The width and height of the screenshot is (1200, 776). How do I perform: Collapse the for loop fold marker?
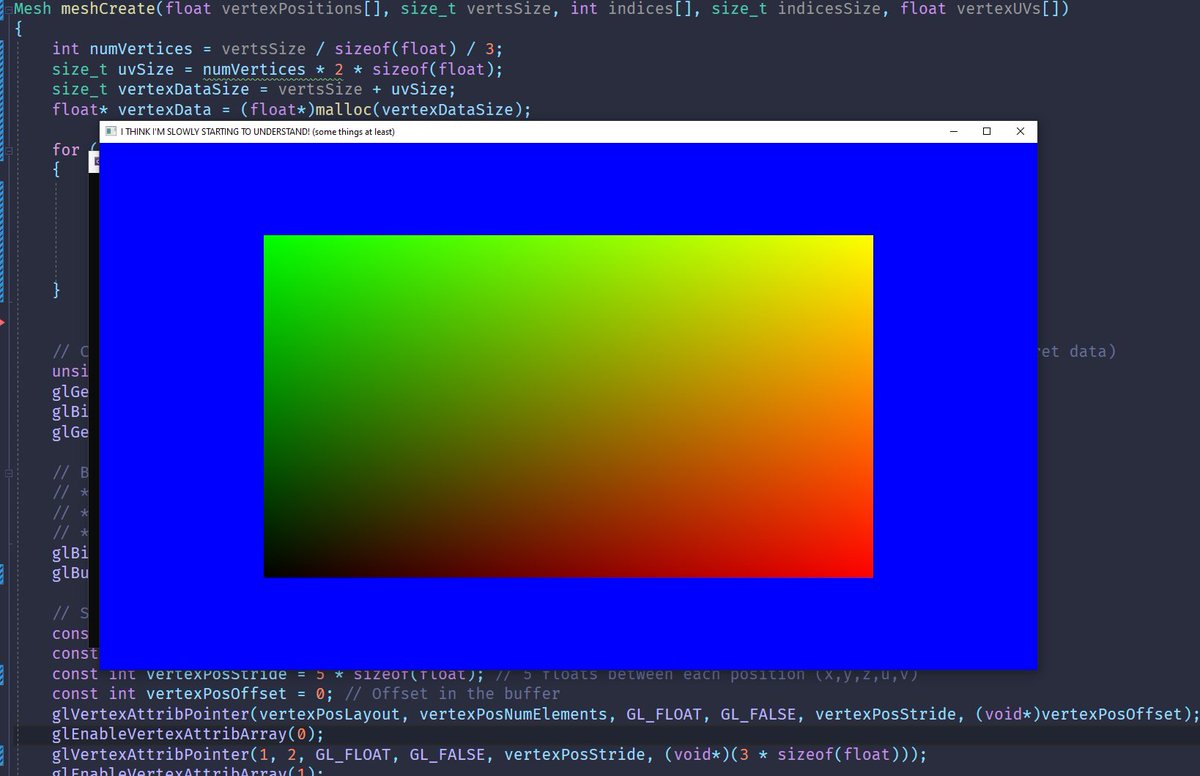pyautogui.click(x=7, y=150)
